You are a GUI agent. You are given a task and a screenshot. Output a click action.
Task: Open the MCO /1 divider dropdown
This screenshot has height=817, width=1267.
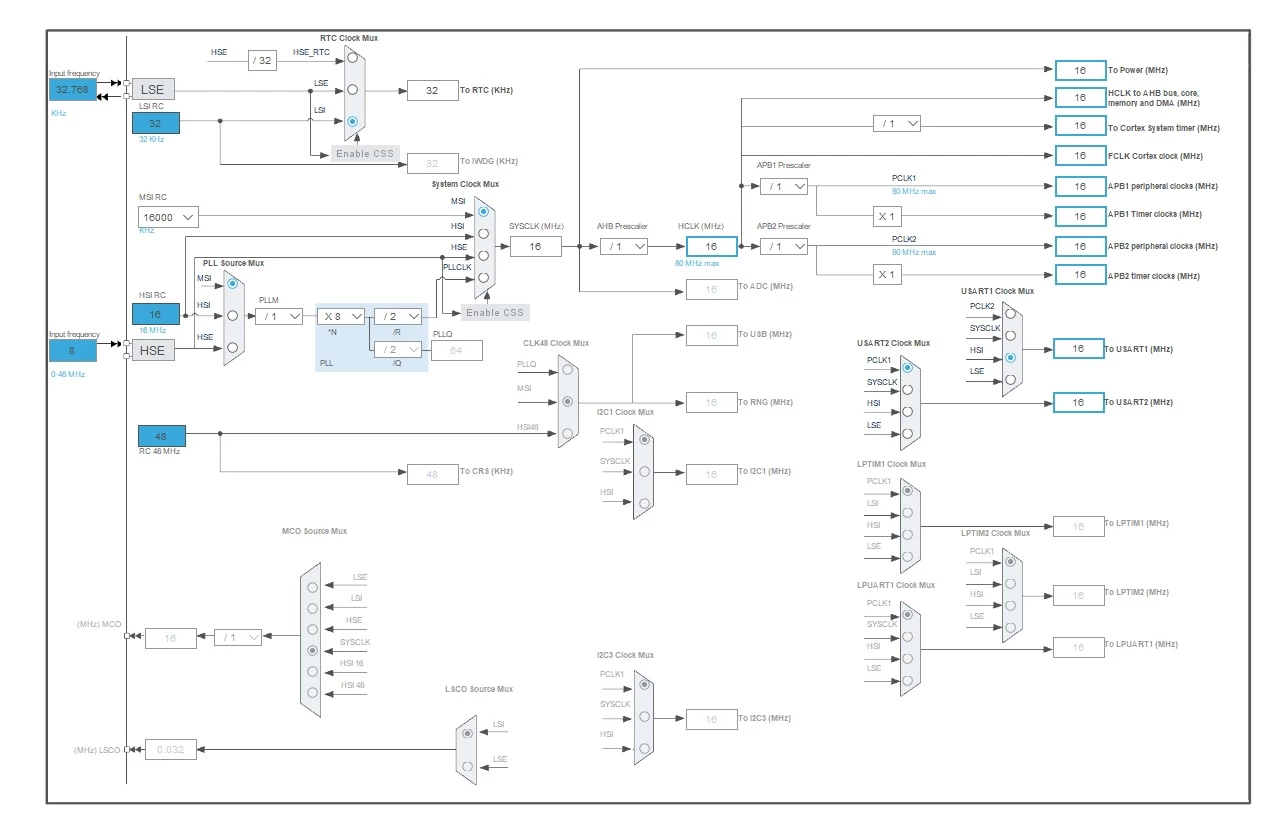tap(238, 637)
